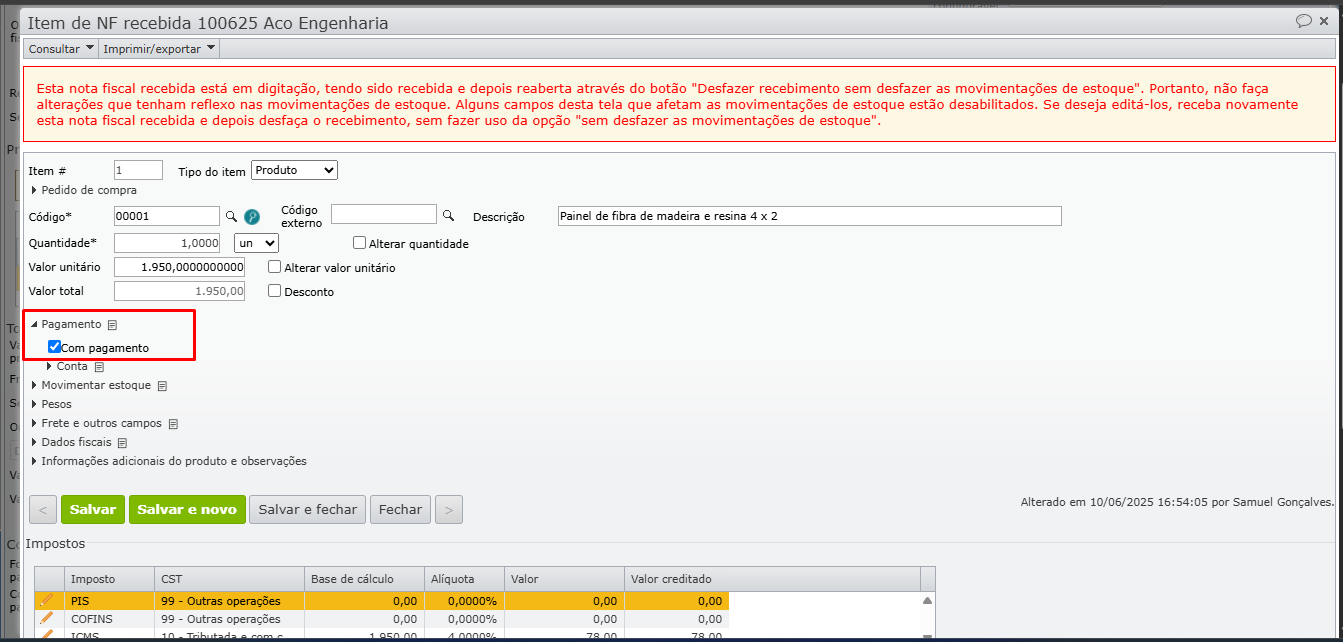The width and height of the screenshot is (1343, 642).
Task: Open the Imprimir/exportar menu
Action: pyautogui.click(x=158, y=48)
